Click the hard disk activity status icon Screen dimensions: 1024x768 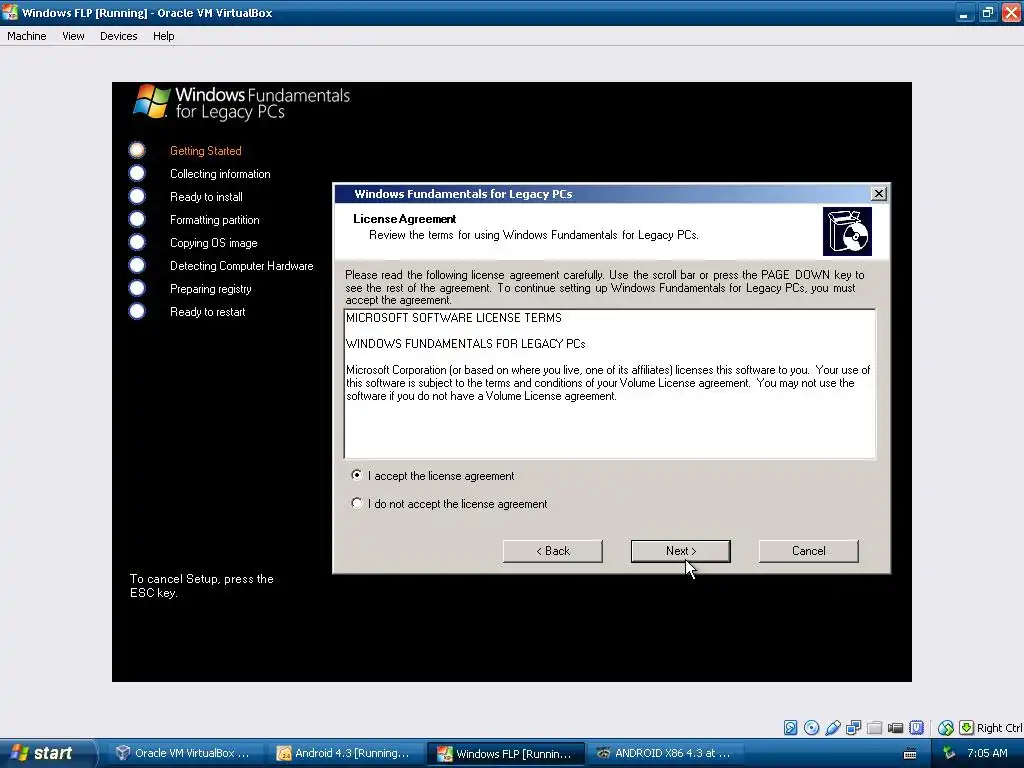pyautogui.click(x=790, y=728)
